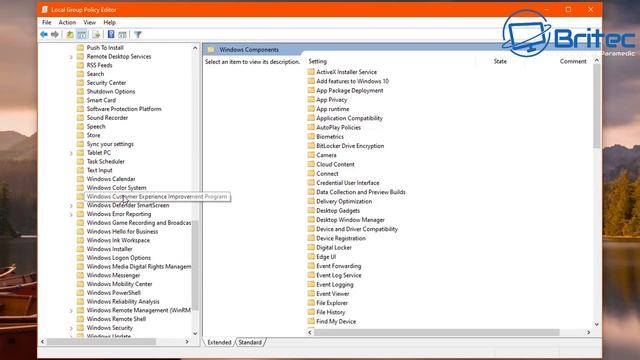The width and height of the screenshot is (640, 360).
Task: Click folder icon next to Edge UI
Action: pos(311,256)
